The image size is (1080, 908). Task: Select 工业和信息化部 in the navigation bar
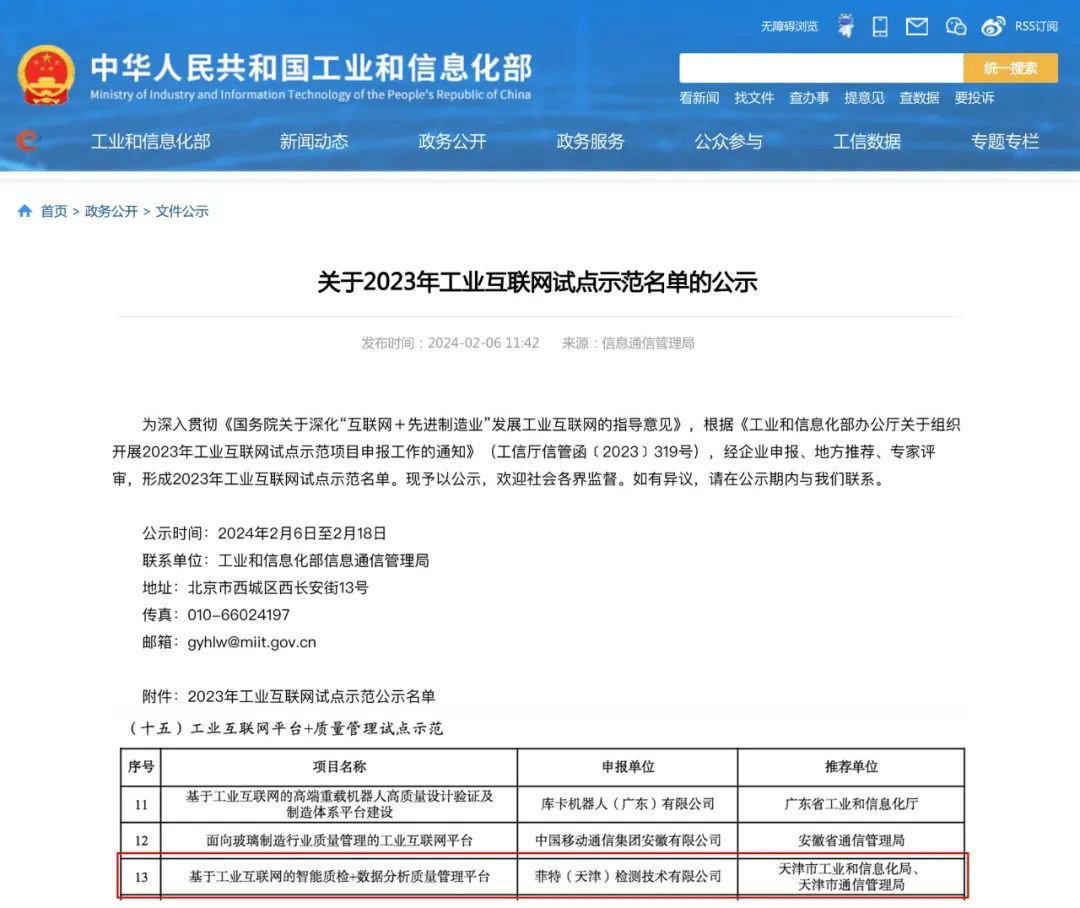click(x=151, y=141)
